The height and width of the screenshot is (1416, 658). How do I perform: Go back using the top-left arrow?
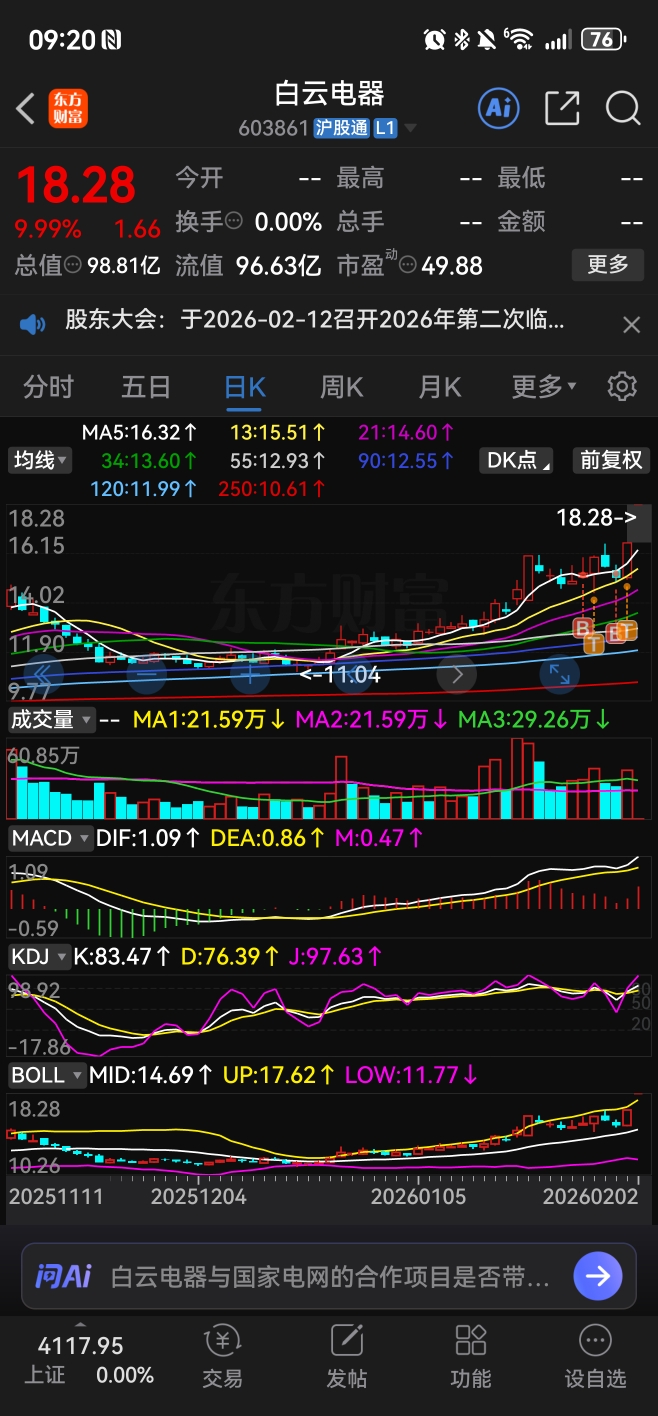(x=26, y=108)
